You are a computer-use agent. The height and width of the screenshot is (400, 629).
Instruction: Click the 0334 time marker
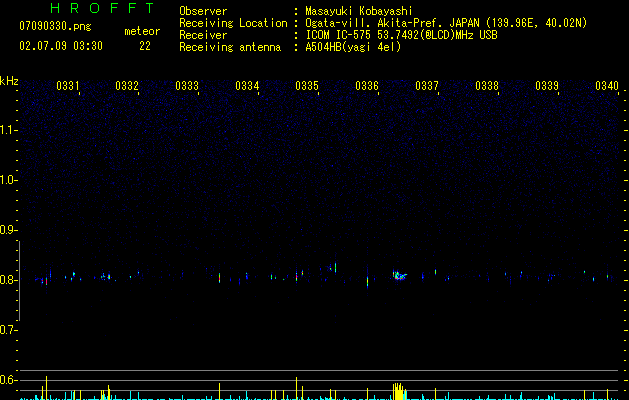click(247, 86)
